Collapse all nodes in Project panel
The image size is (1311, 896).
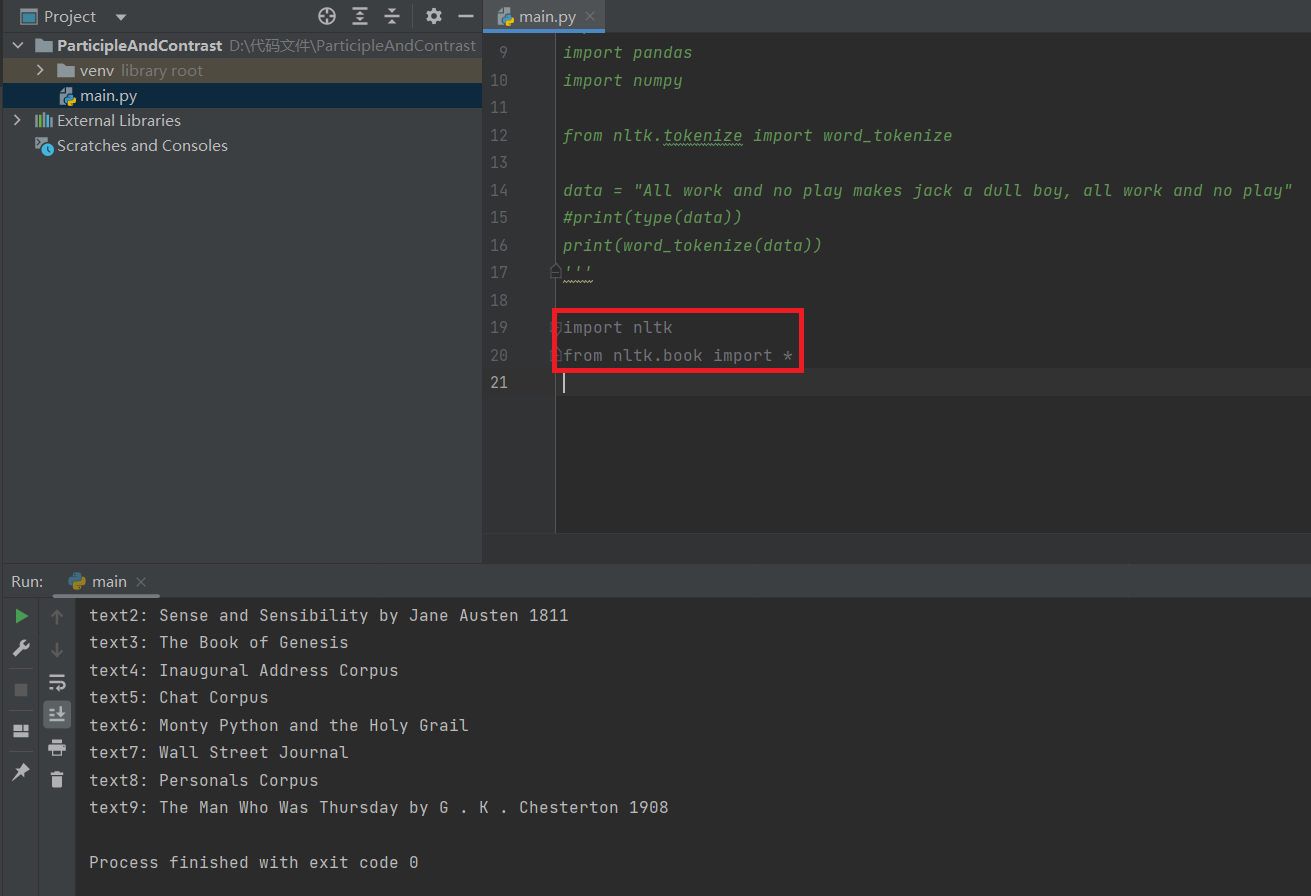click(392, 16)
